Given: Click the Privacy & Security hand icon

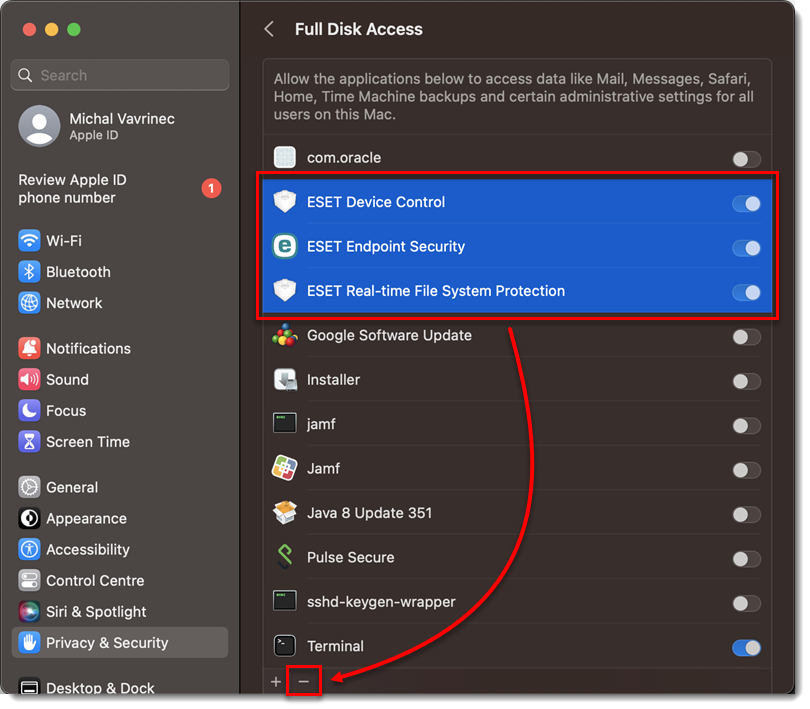Looking at the screenshot, I should pyautogui.click(x=29, y=642).
